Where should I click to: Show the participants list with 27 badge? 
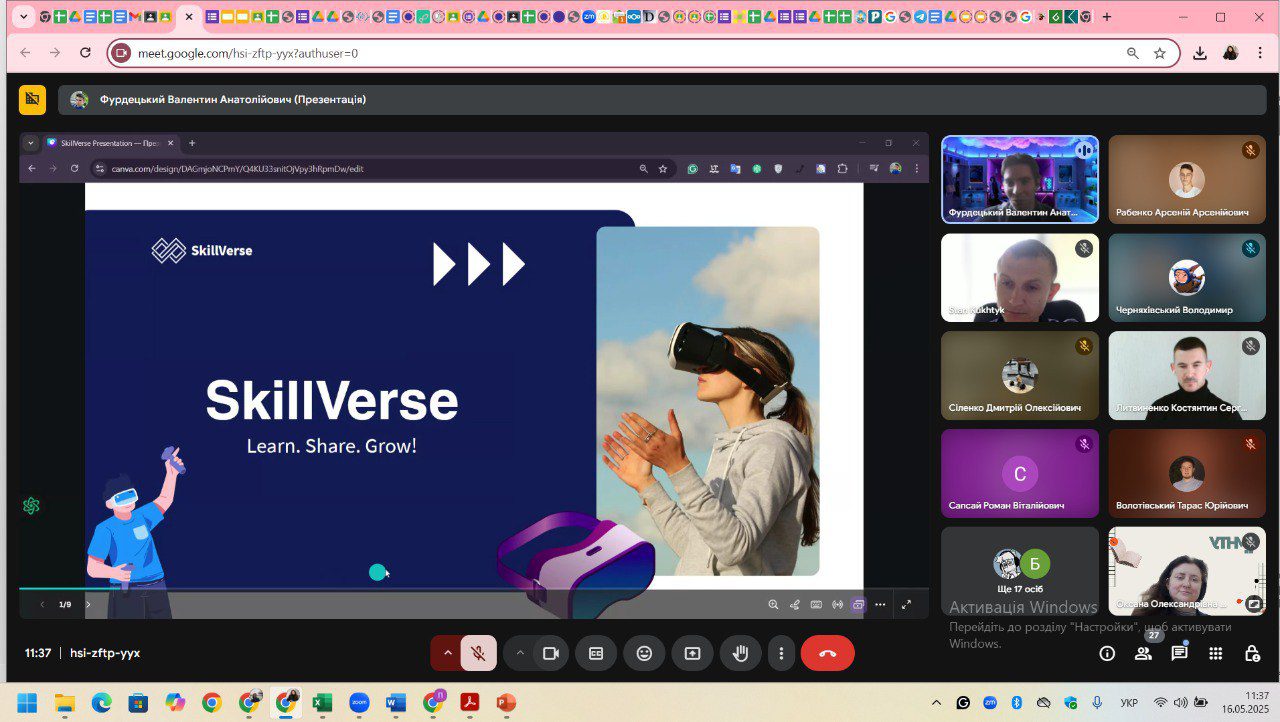click(x=1143, y=653)
